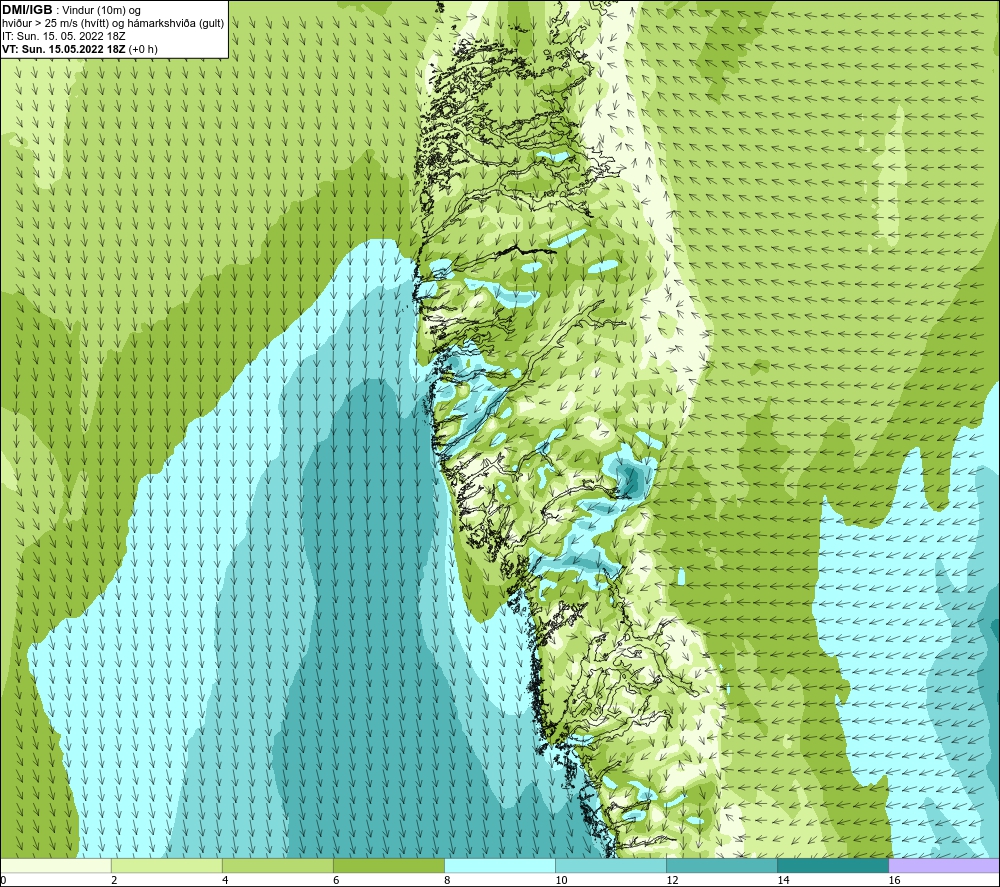Click the '(+0 h)' forecast offset text

click(x=143, y=49)
